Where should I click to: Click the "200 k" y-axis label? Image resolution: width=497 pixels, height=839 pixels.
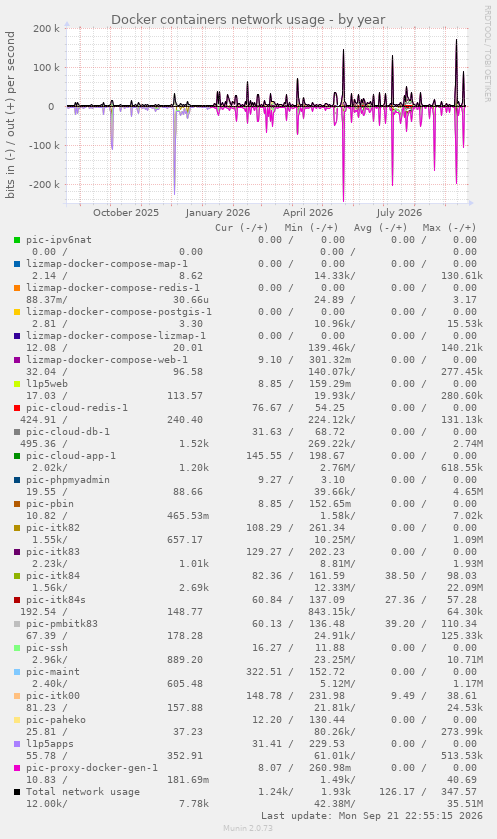tap(47, 28)
